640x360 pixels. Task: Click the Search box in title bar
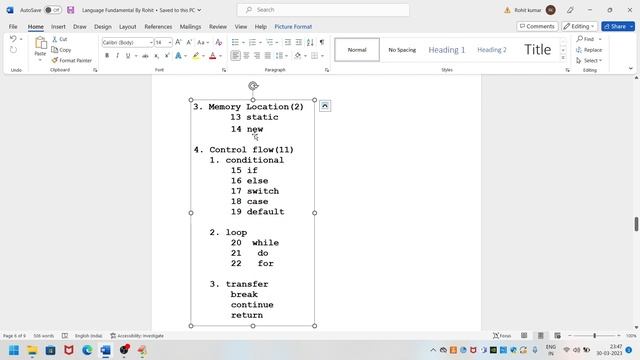323,10
